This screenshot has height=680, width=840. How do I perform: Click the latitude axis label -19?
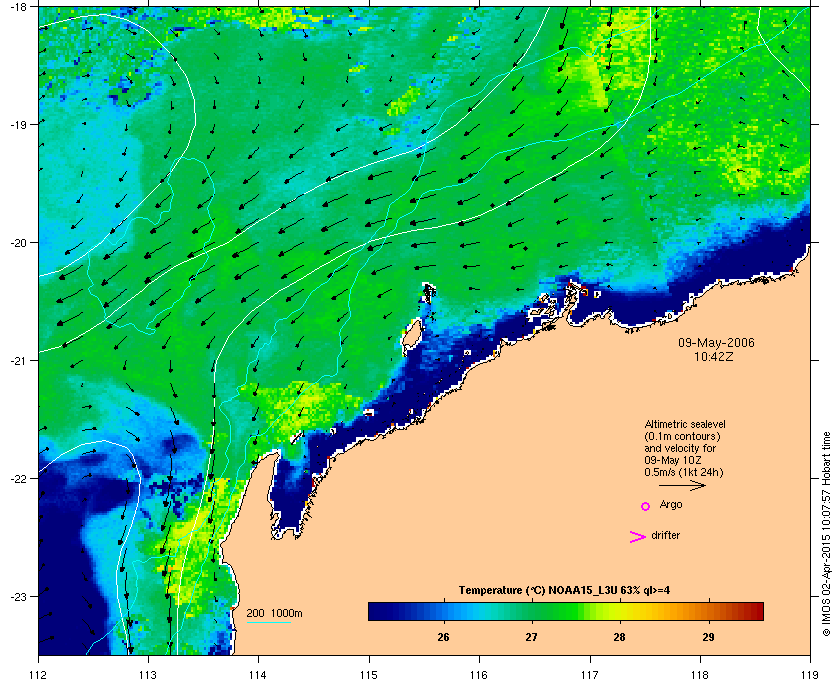coord(18,124)
